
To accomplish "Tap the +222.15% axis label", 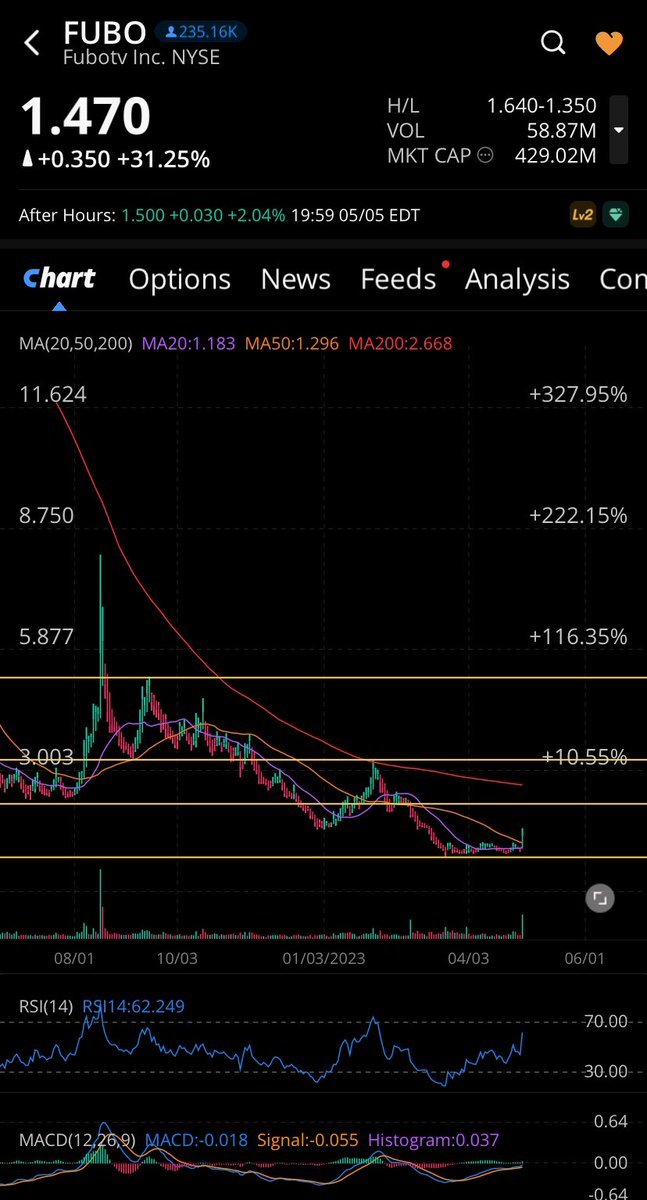I will pos(578,515).
